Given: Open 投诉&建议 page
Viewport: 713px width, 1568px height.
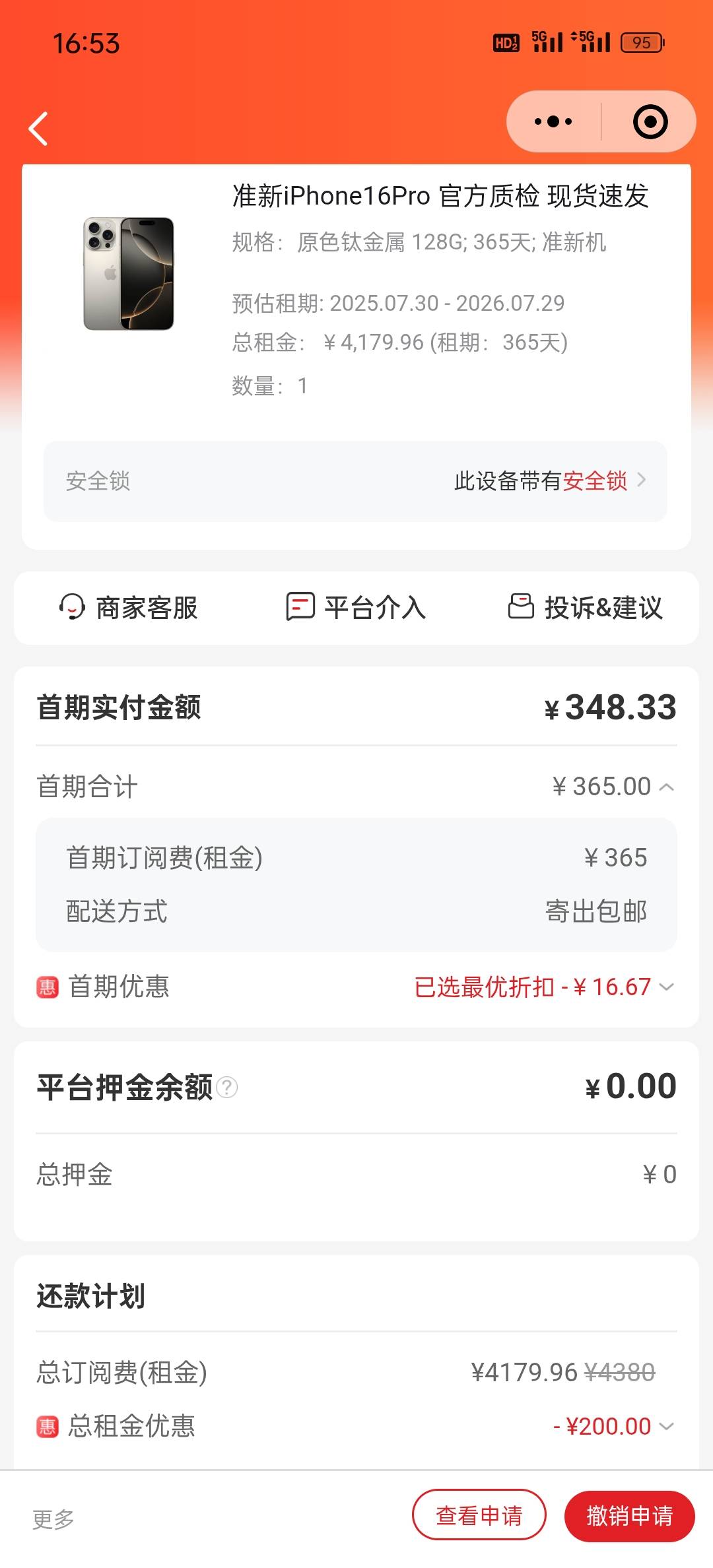Looking at the screenshot, I should [585, 607].
